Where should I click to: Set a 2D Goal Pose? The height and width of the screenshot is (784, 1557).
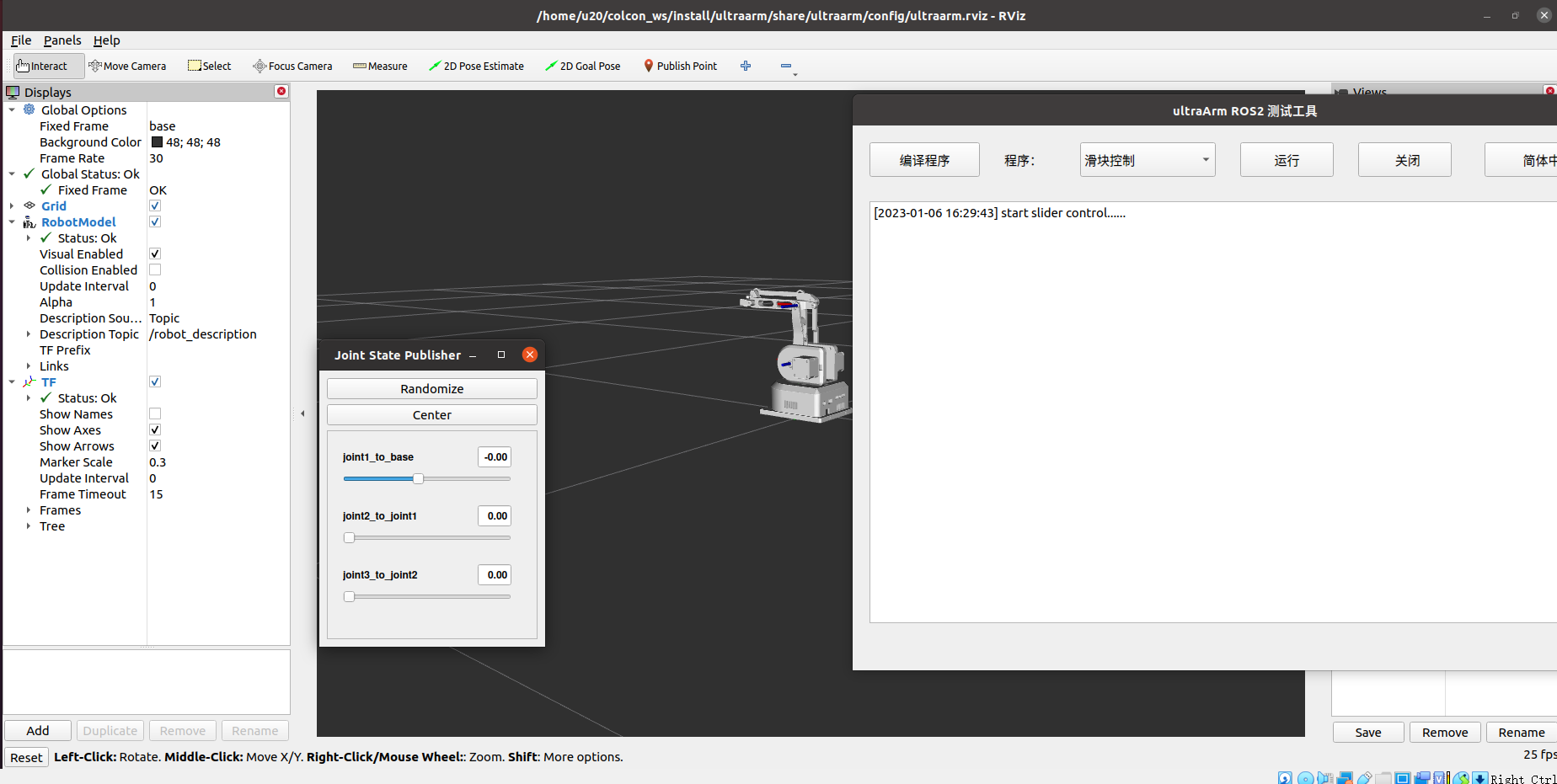click(583, 66)
